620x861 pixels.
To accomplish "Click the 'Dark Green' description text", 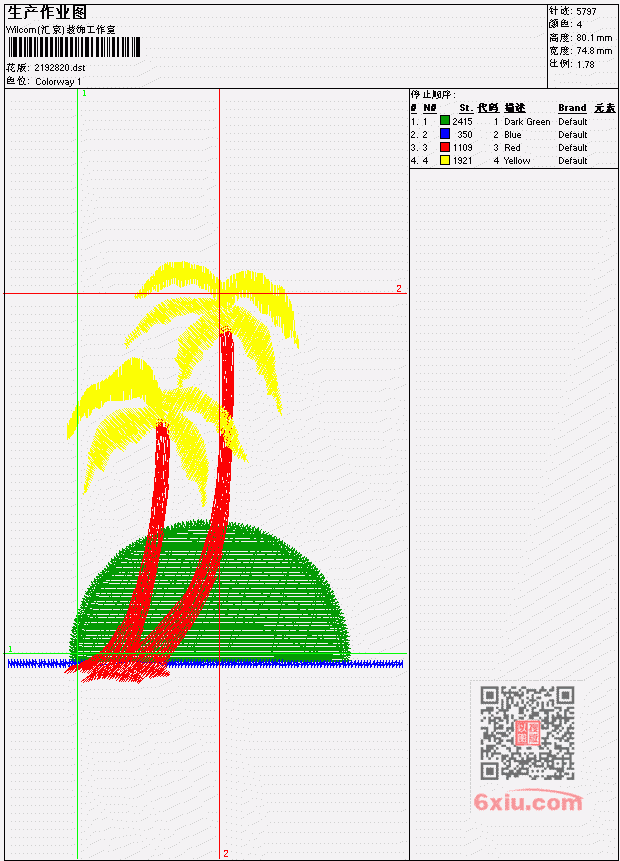I will (527, 121).
